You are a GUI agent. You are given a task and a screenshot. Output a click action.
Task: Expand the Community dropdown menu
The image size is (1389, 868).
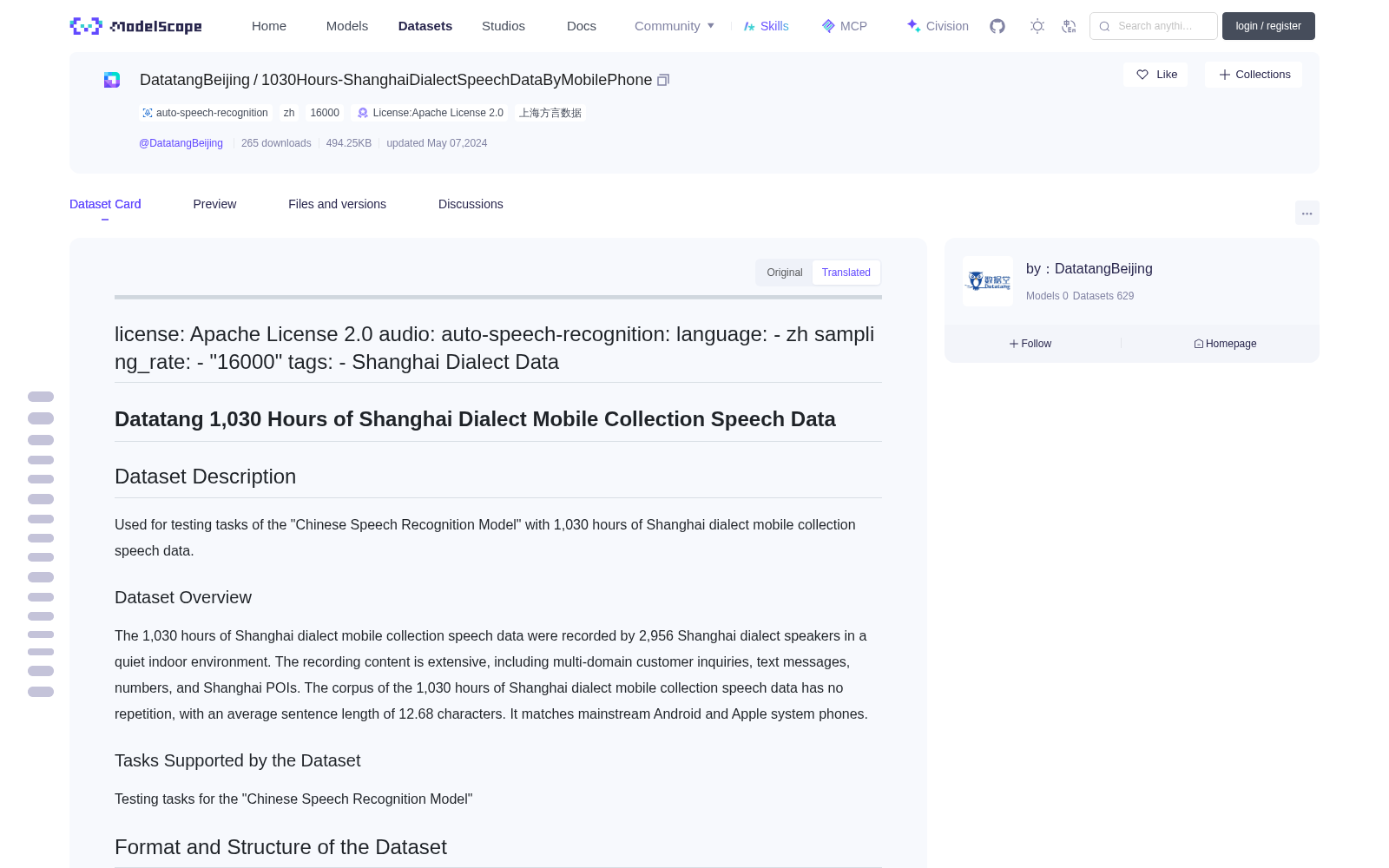675,26
